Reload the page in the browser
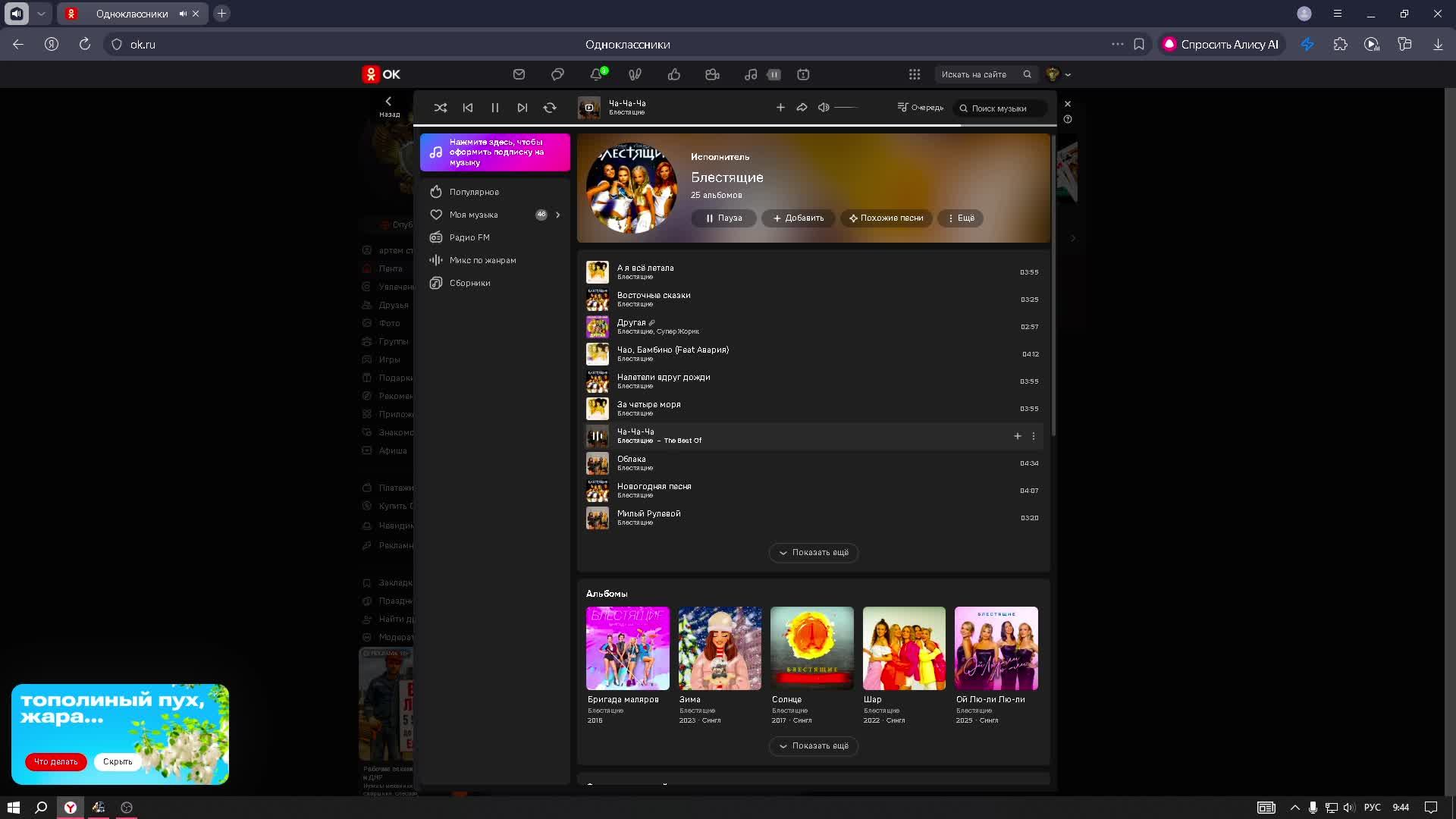The width and height of the screenshot is (1456, 819). click(85, 44)
